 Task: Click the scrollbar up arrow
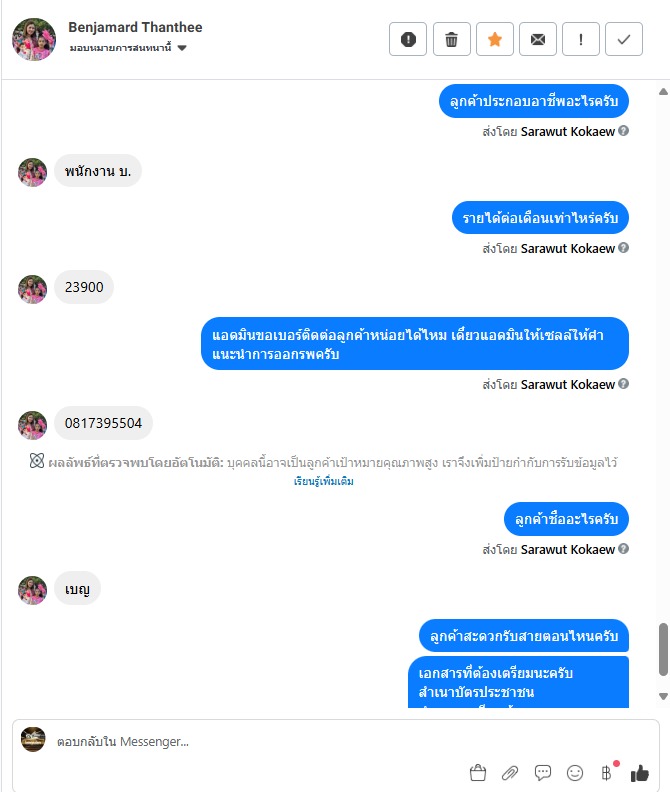pyautogui.click(x=663, y=91)
